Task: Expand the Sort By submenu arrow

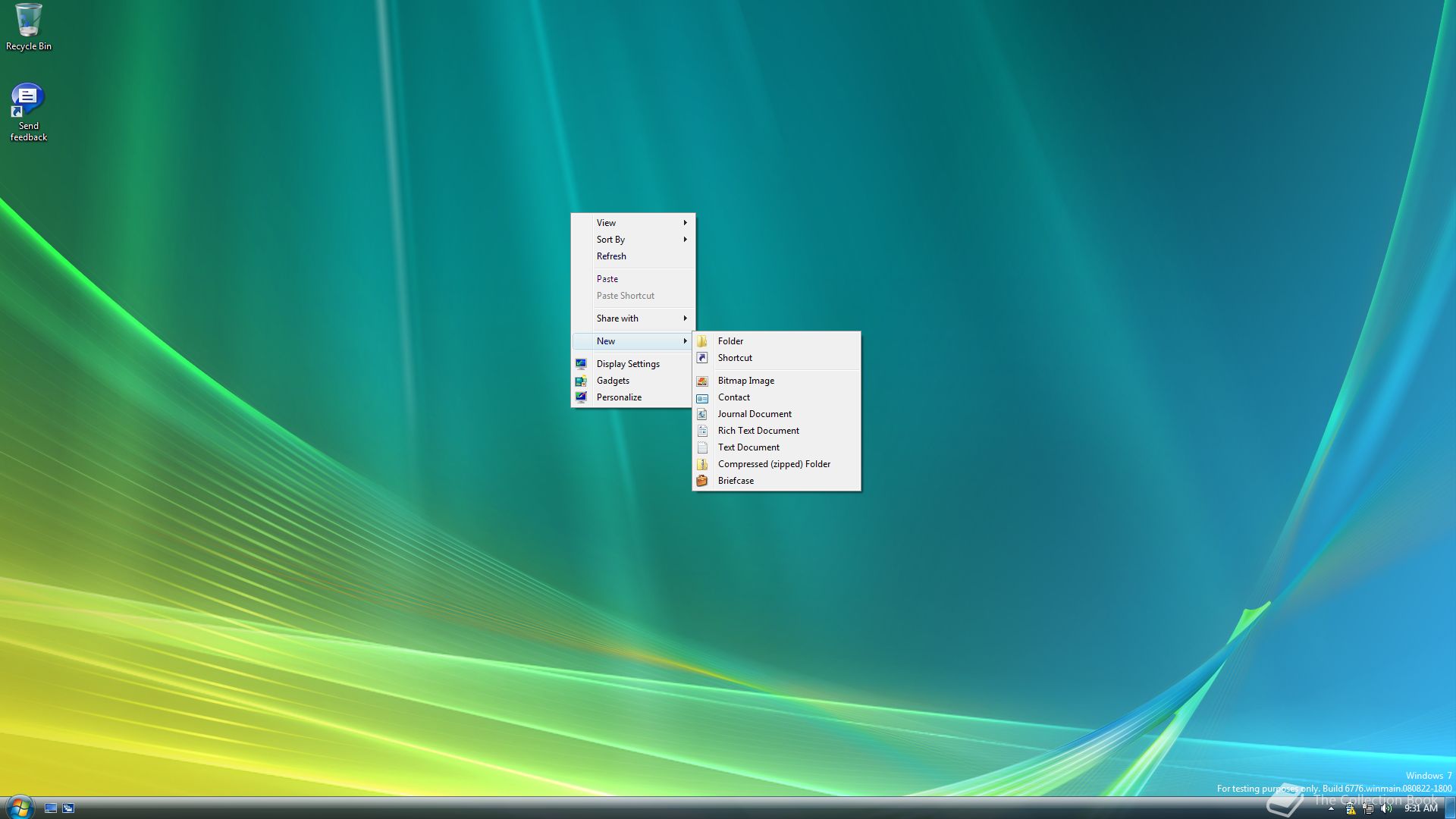Action: coord(685,240)
